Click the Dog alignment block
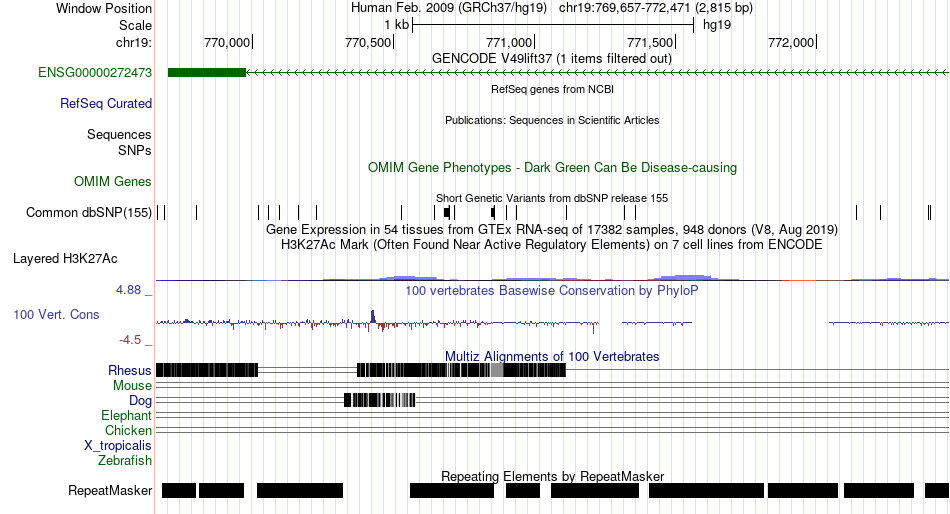This screenshot has height=514, width=950. (379, 400)
